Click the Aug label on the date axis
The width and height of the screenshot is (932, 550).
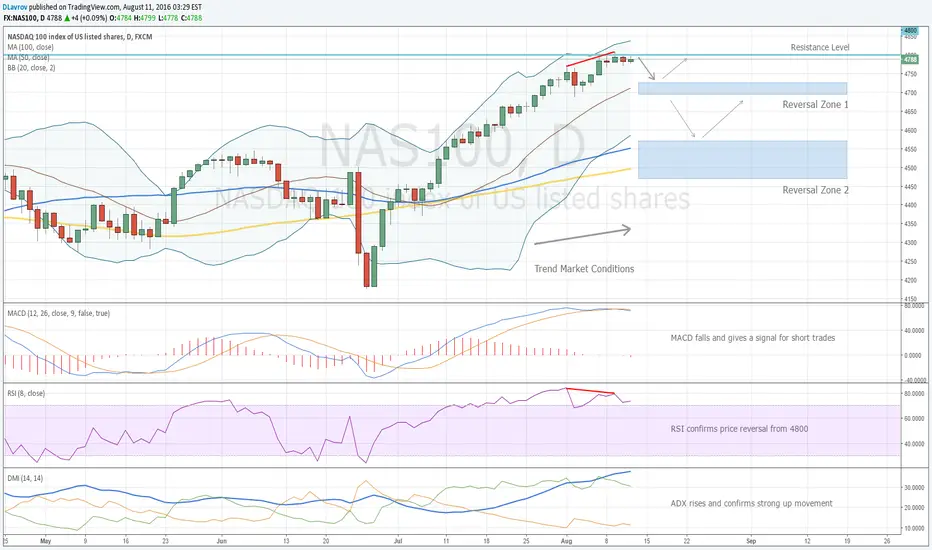pyautogui.click(x=566, y=541)
